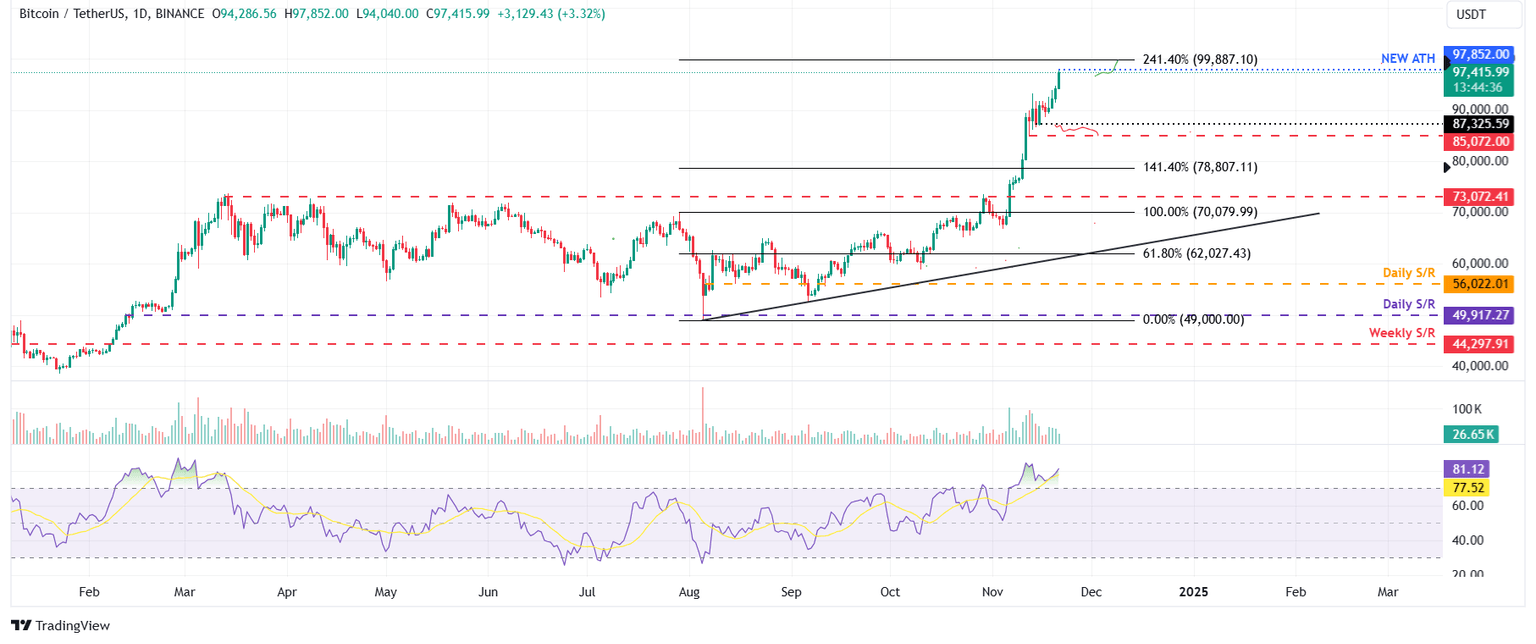Click the red 73,072.41 resistance label
This screenshot has height=644, width=1536.
(x=1480, y=197)
